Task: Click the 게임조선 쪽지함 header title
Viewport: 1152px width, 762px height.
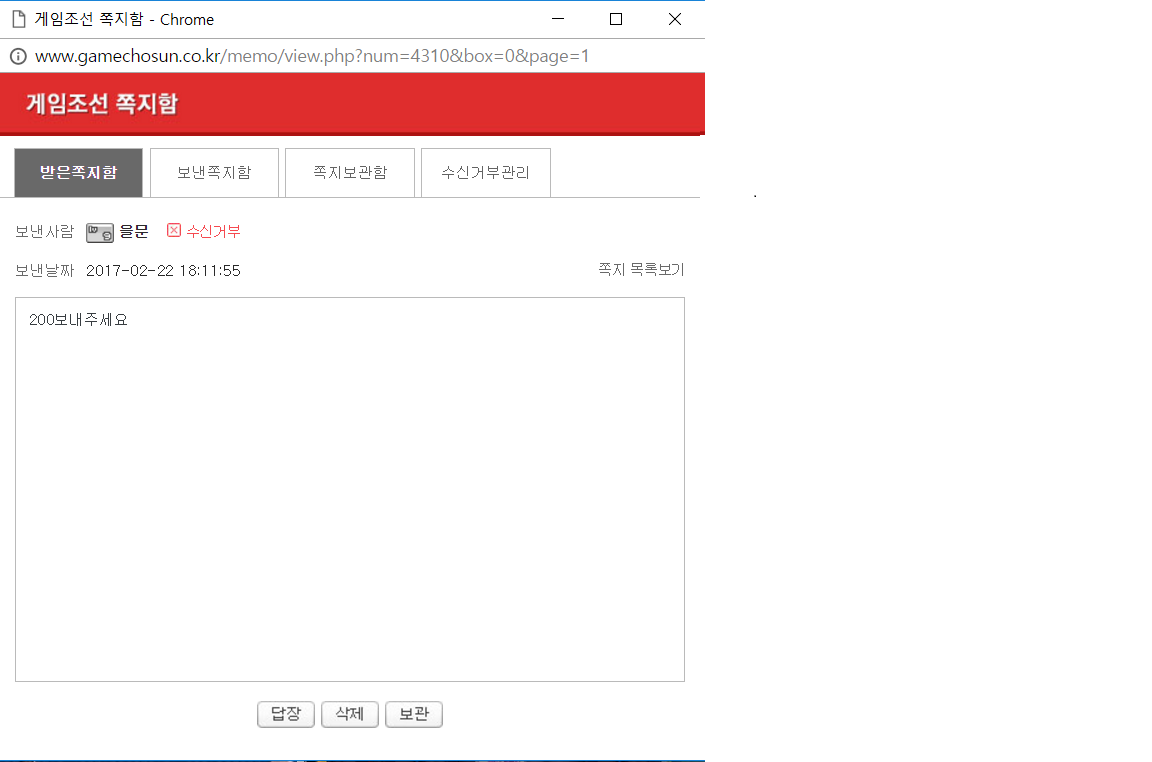Action: [102, 104]
